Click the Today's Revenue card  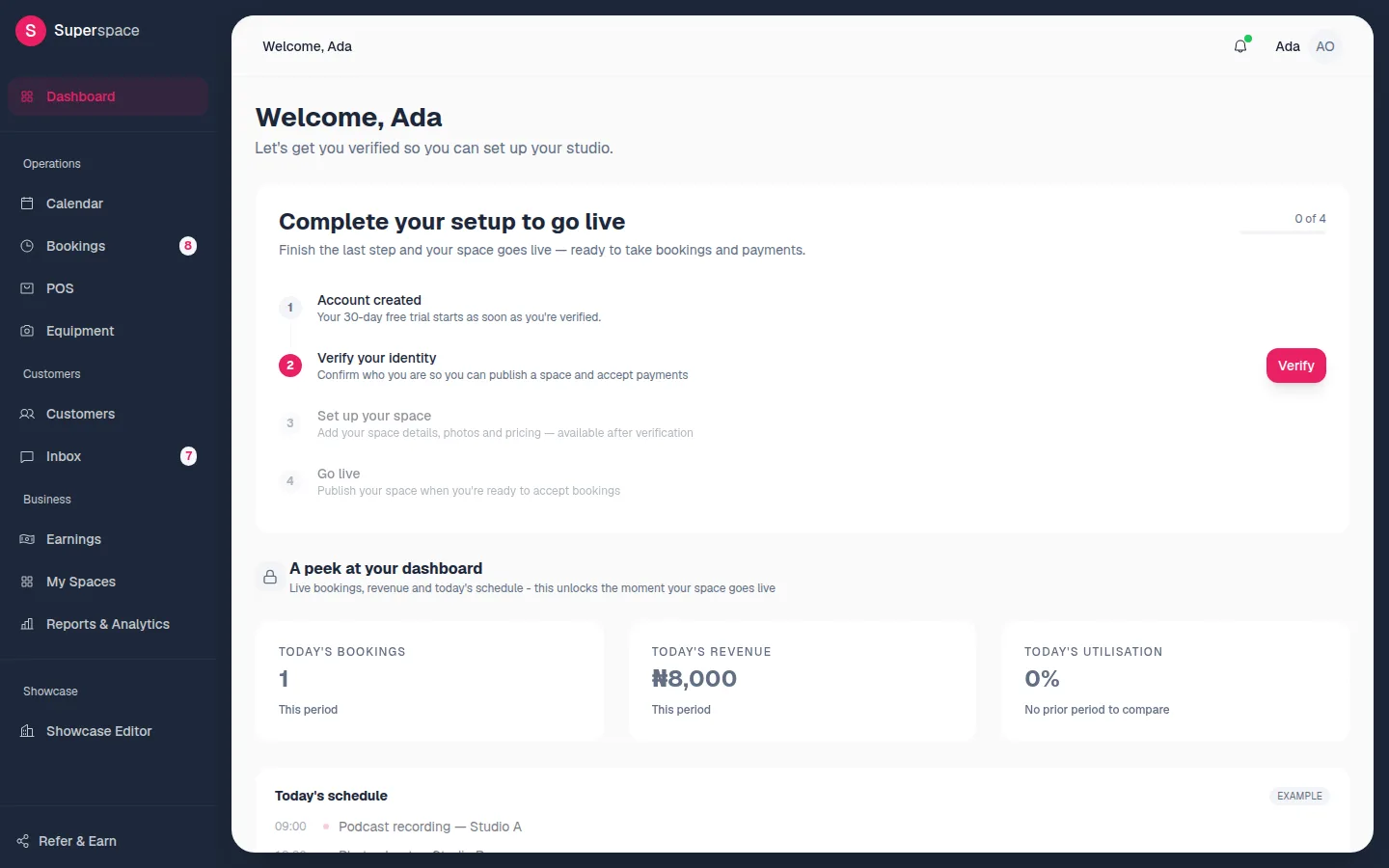pos(803,681)
